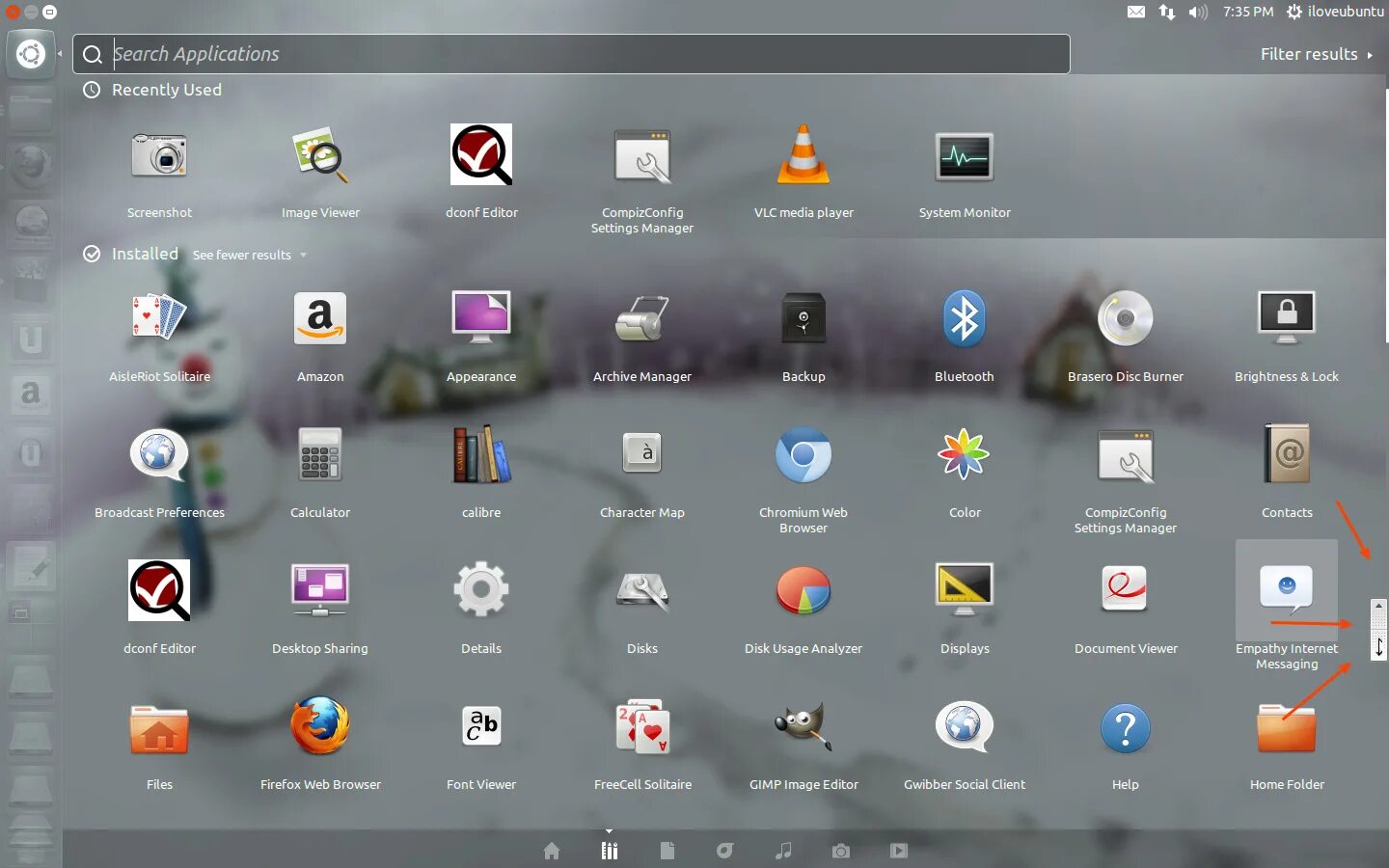The width and height of the screenshot is (1389, 868).
Task: Open Chromium Web Browser
Action: click(x=803, y=454)
